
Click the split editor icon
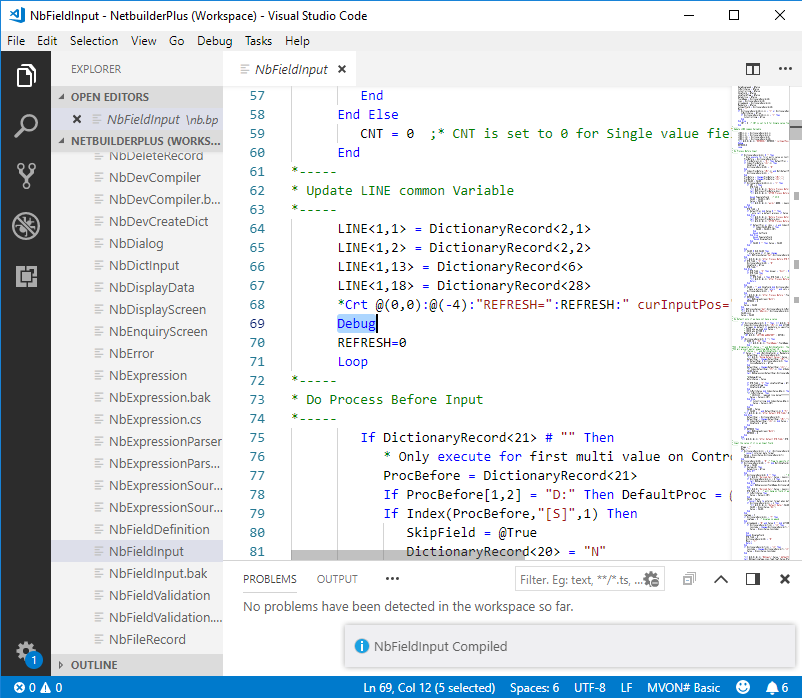752,69
